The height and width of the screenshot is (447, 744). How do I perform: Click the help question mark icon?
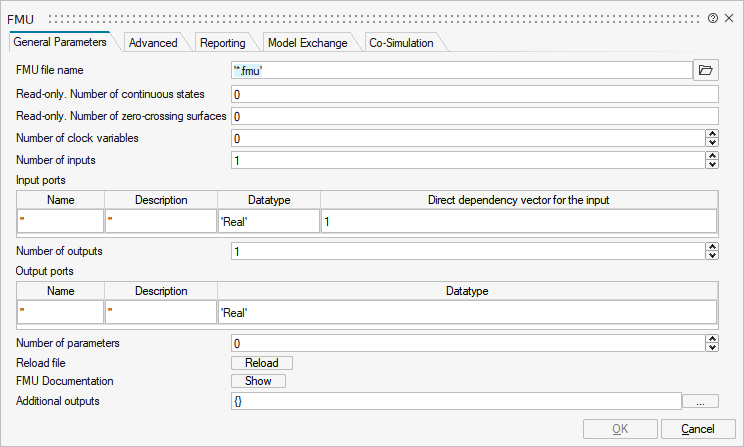click(712, 18)
